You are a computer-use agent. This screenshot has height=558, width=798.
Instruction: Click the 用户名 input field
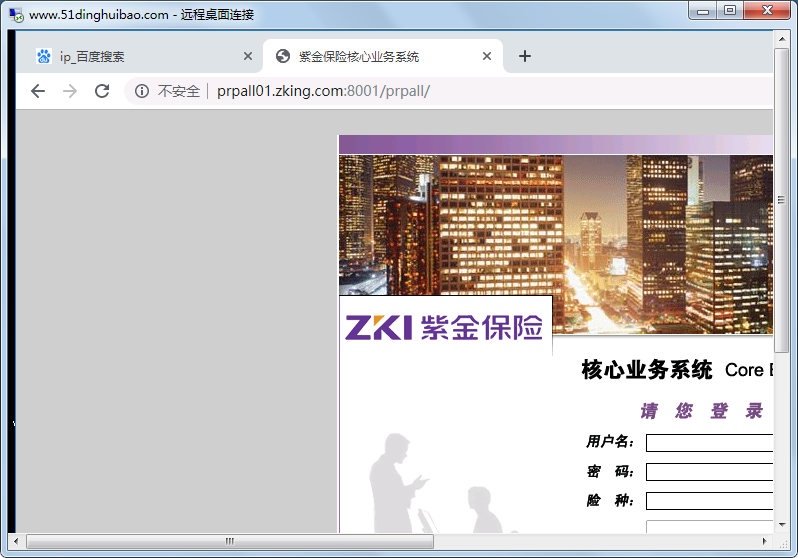pyautogui.click(x=709, y=442)
